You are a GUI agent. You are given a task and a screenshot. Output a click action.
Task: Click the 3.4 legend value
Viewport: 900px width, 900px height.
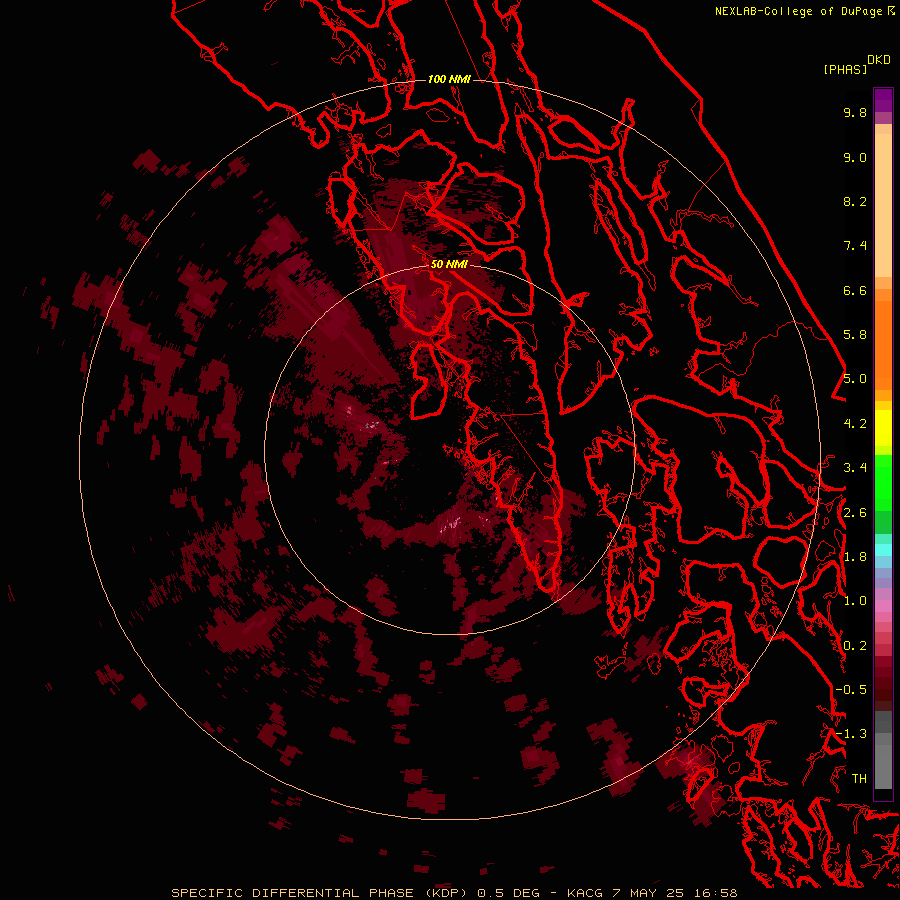[x=855, y=468]
